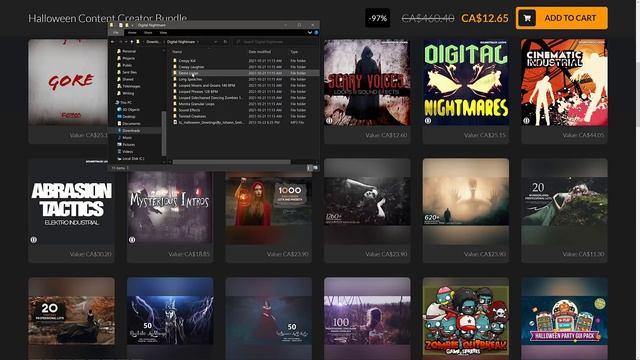Click the chevron after Downloads in breadcrumb

(x=163, y=42)
